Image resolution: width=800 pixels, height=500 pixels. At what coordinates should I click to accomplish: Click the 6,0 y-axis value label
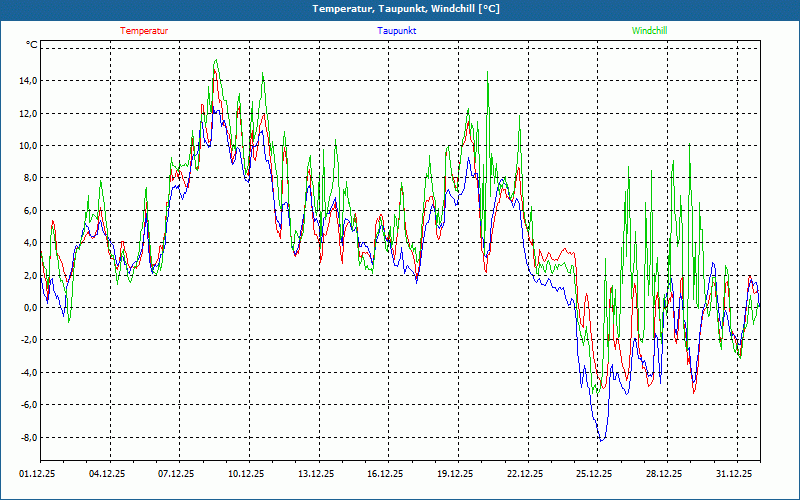click(29, 211)
